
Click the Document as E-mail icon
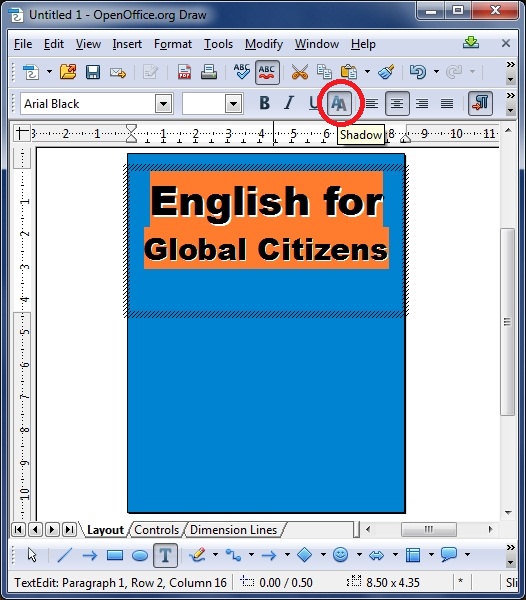[118, 72]
